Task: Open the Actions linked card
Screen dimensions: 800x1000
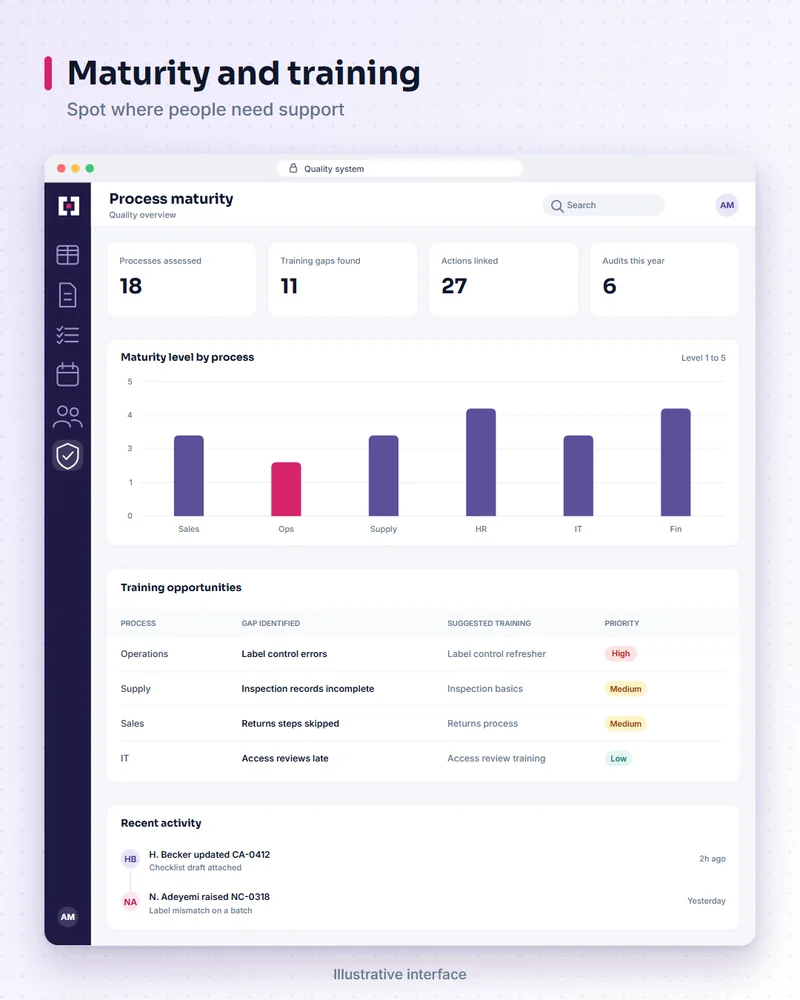Action: point(503,279)
